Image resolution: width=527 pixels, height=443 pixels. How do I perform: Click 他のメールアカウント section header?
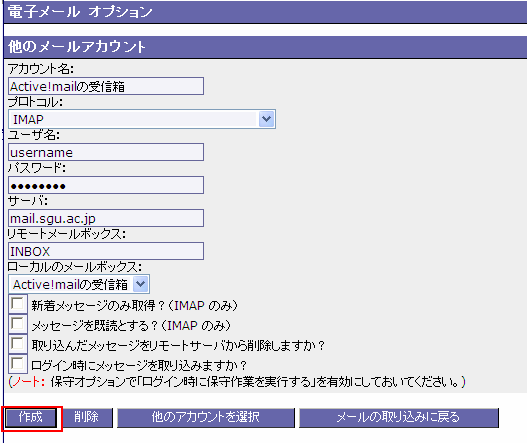[265, 47]
